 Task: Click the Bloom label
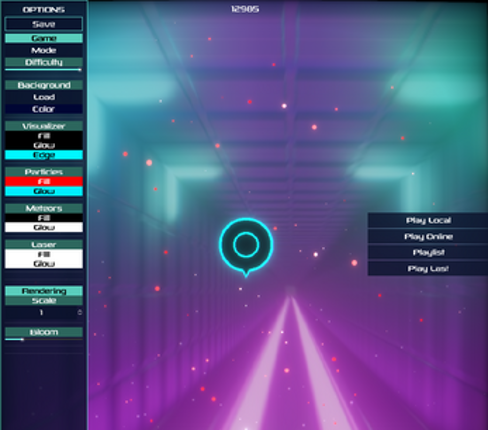[x=44, y=332]
